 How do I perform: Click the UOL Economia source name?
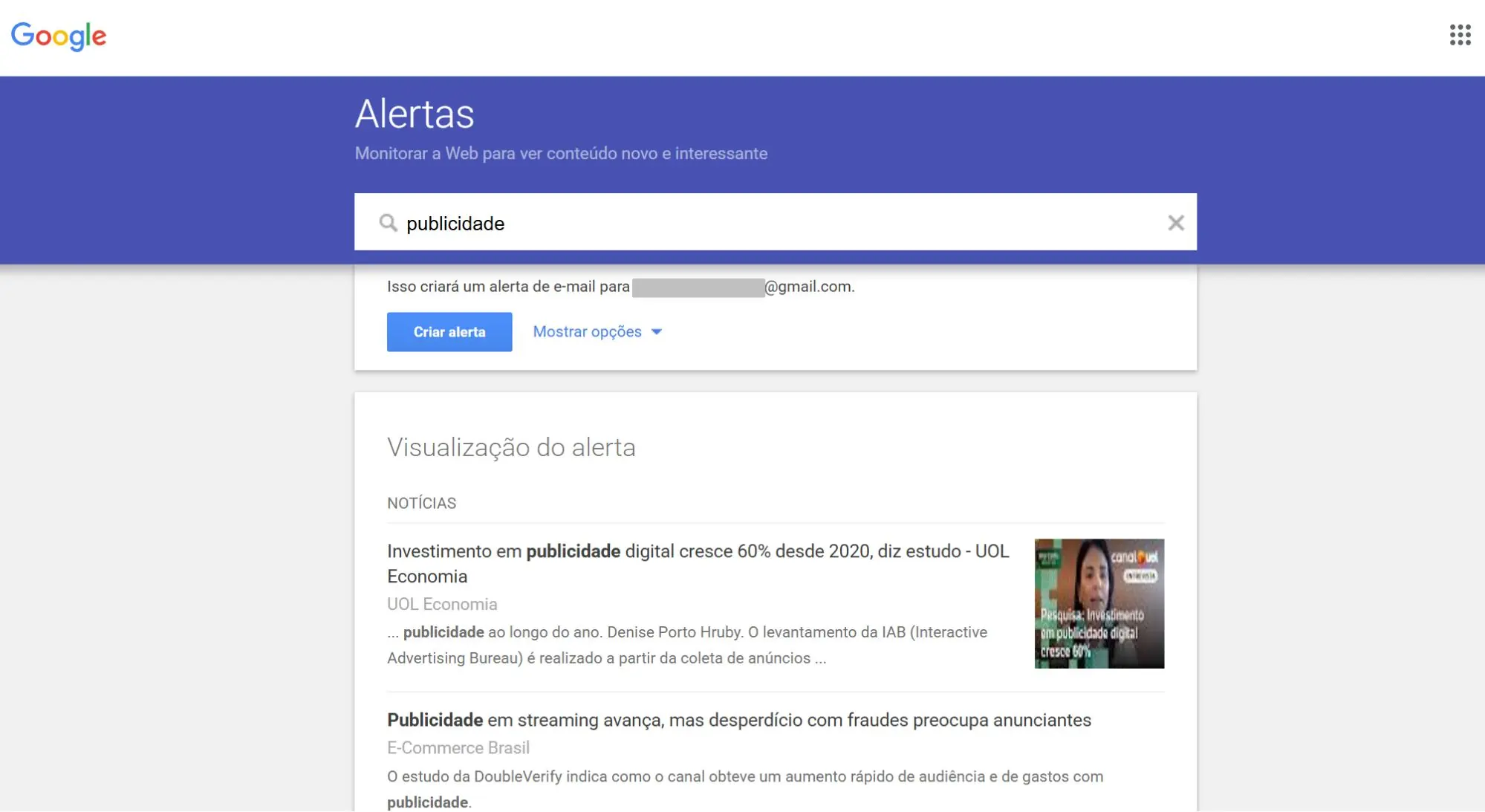pos(442,604)
